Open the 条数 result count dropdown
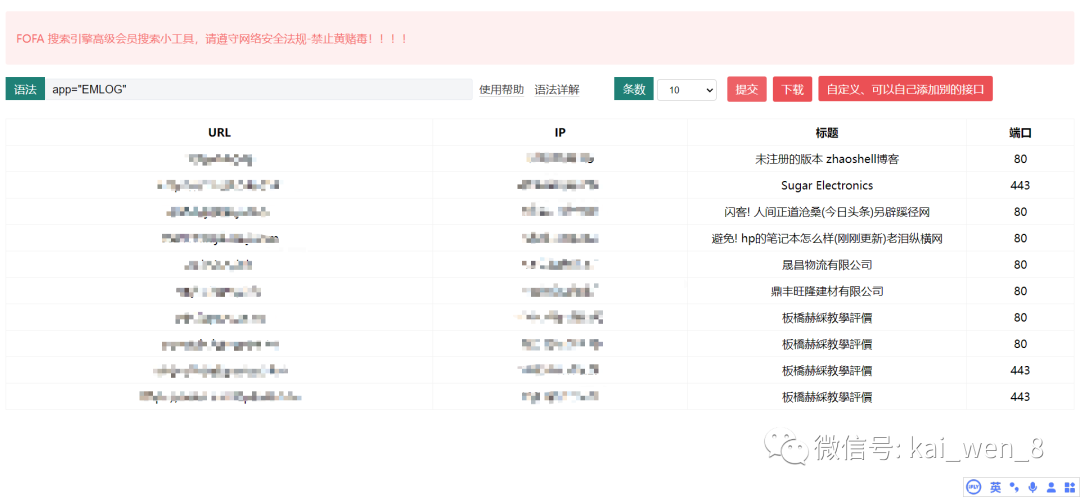This screenshot has height=497, width=1080. [x=687, y=89]
